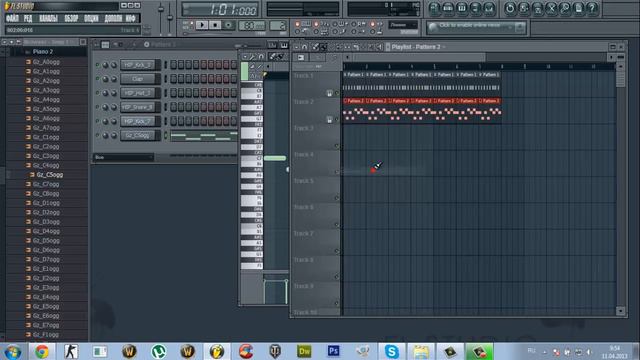This screenshot has width=640, height=360.
Task: Click to enable online news panel
Action: [476, 27]
